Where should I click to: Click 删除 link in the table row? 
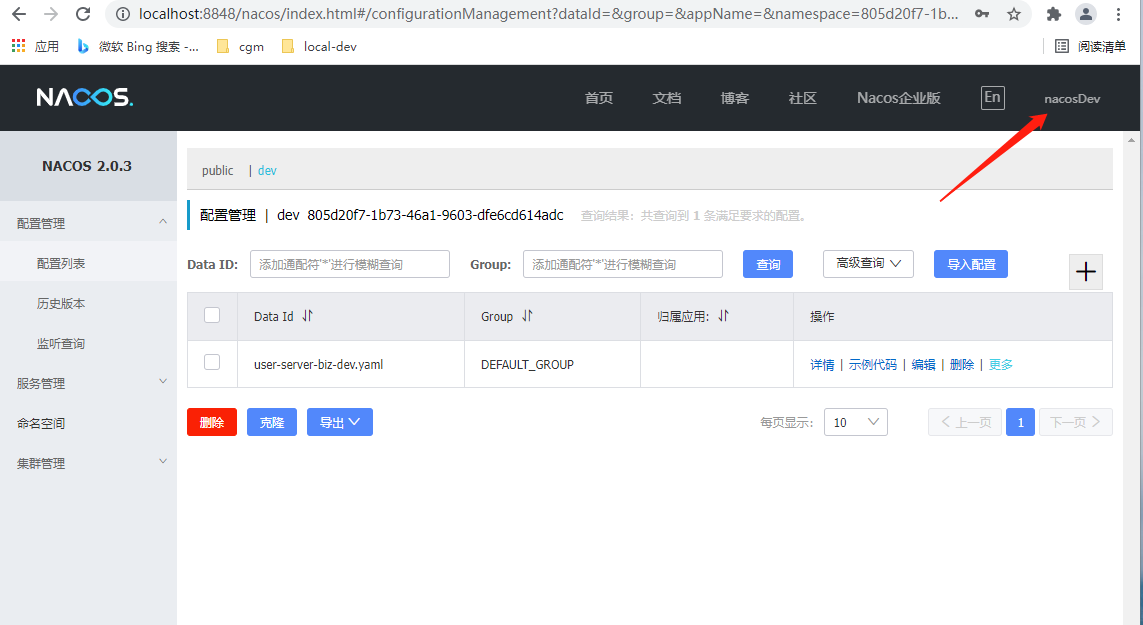(x=962, y=365)
